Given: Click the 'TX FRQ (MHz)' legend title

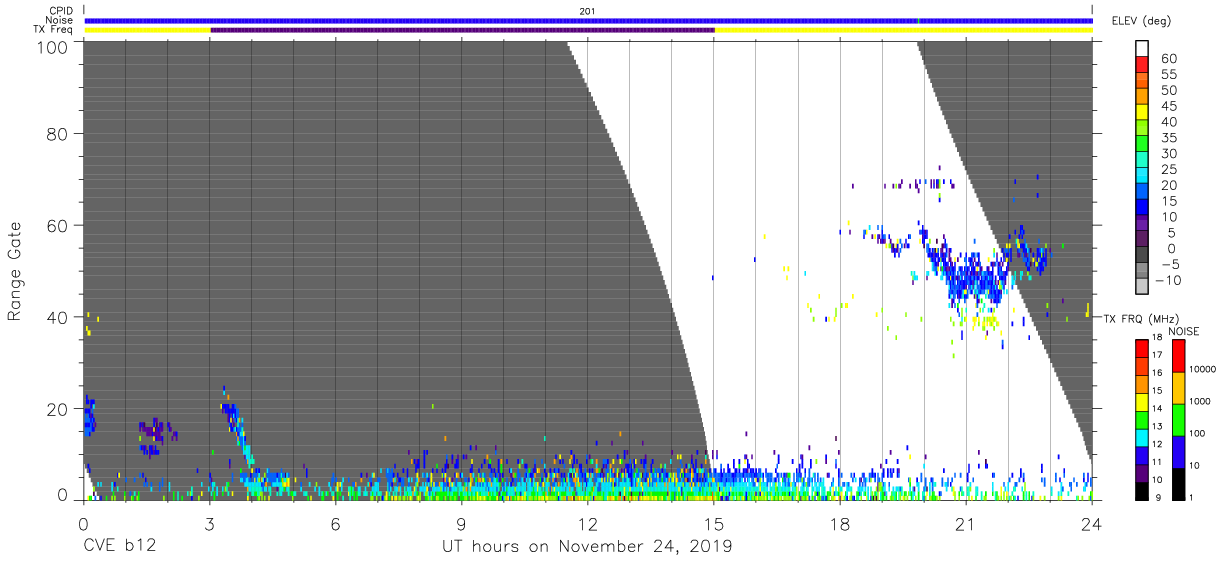Looking at the screenshot, I should click(x=1140, y=319).
